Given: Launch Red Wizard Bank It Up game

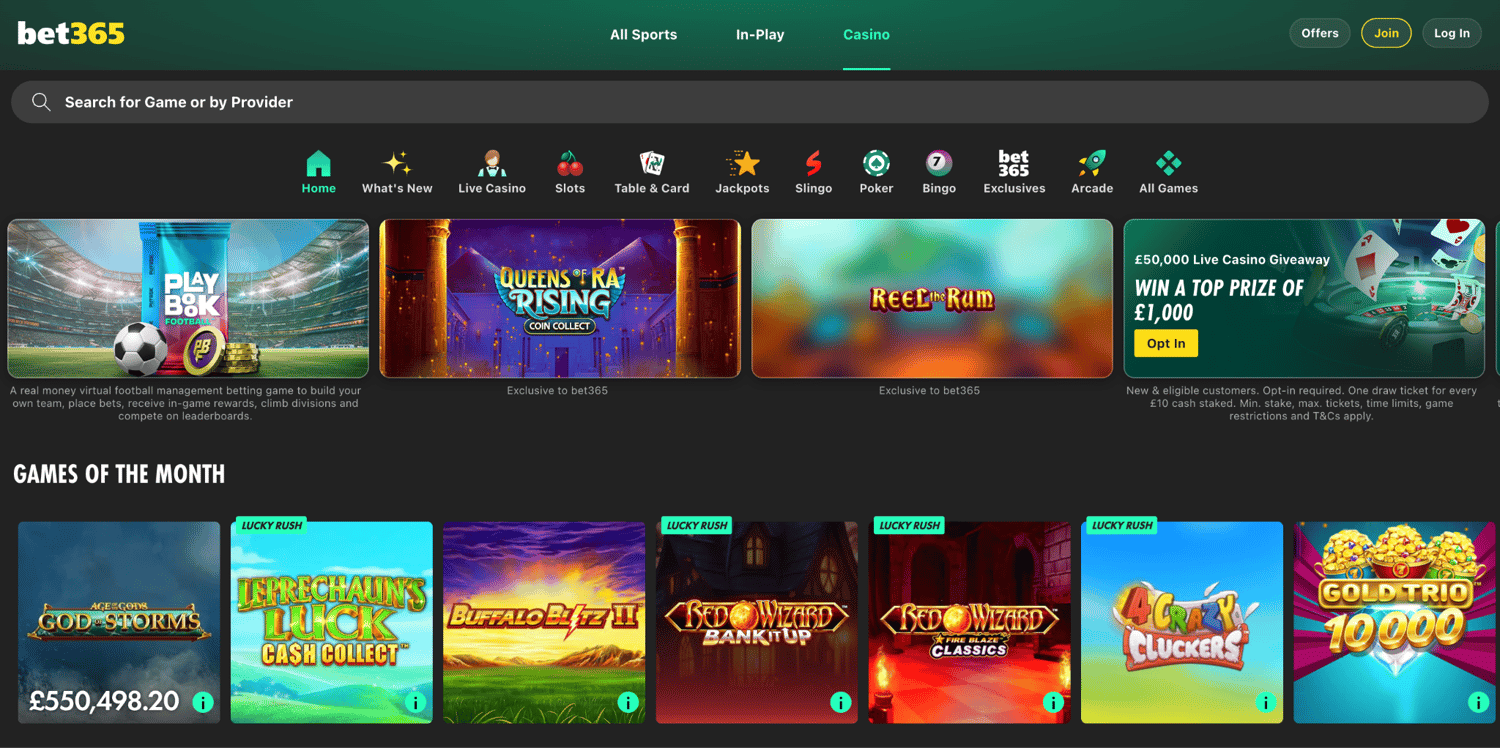Looking at the screenshot, I should pos(757,622).
